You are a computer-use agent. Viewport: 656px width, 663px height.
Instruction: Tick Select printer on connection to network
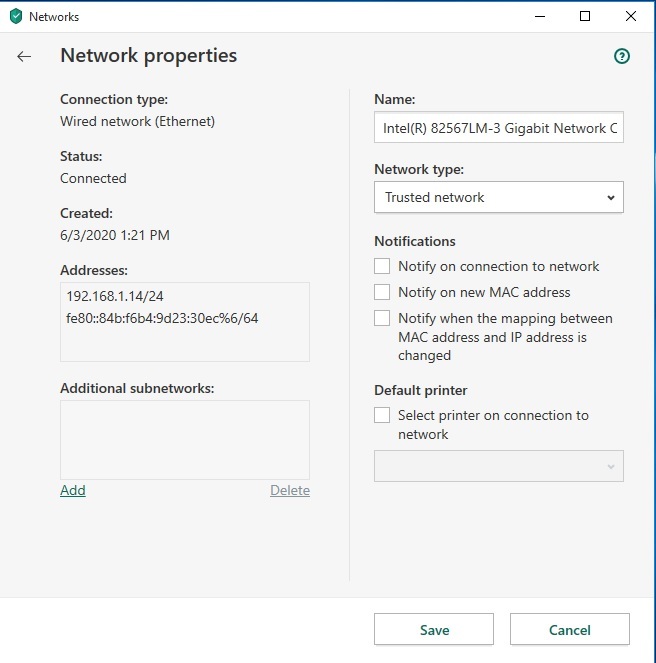tap(382, 415)
